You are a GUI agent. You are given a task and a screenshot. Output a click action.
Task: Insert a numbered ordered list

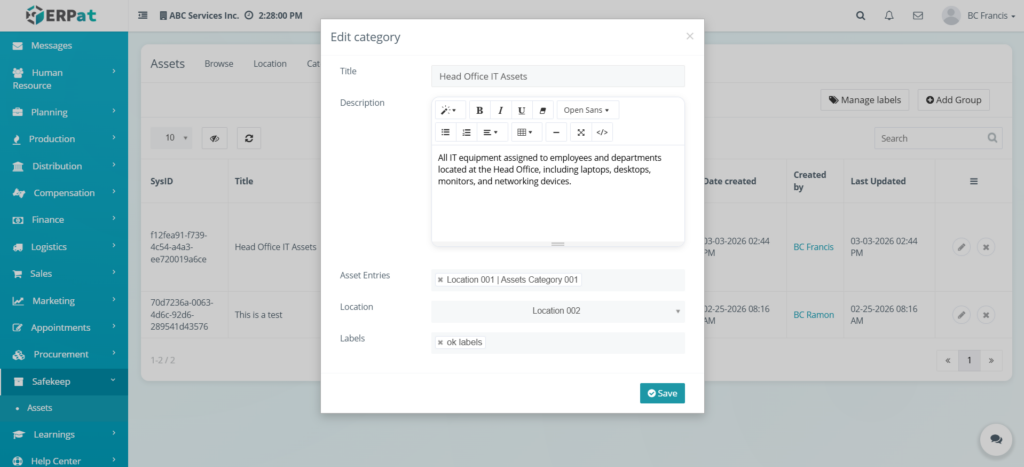466,132
